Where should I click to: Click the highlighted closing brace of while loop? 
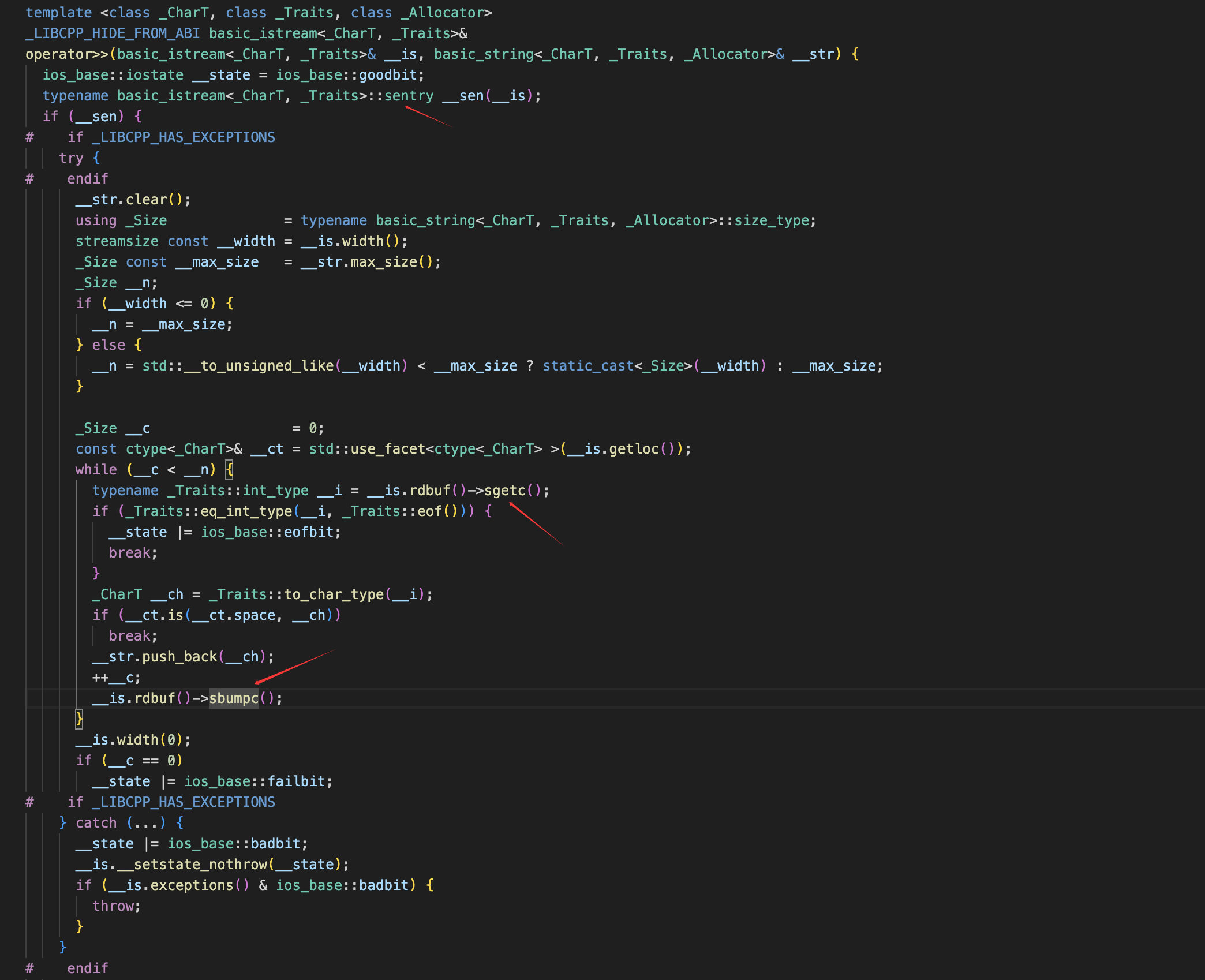coord(80,719)
